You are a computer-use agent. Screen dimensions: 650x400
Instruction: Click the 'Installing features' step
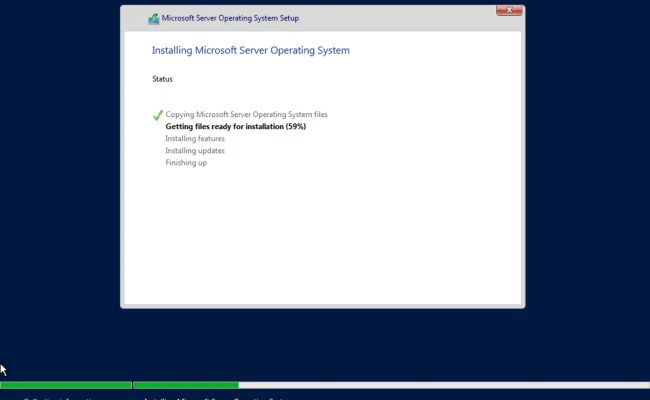(195, 138)
